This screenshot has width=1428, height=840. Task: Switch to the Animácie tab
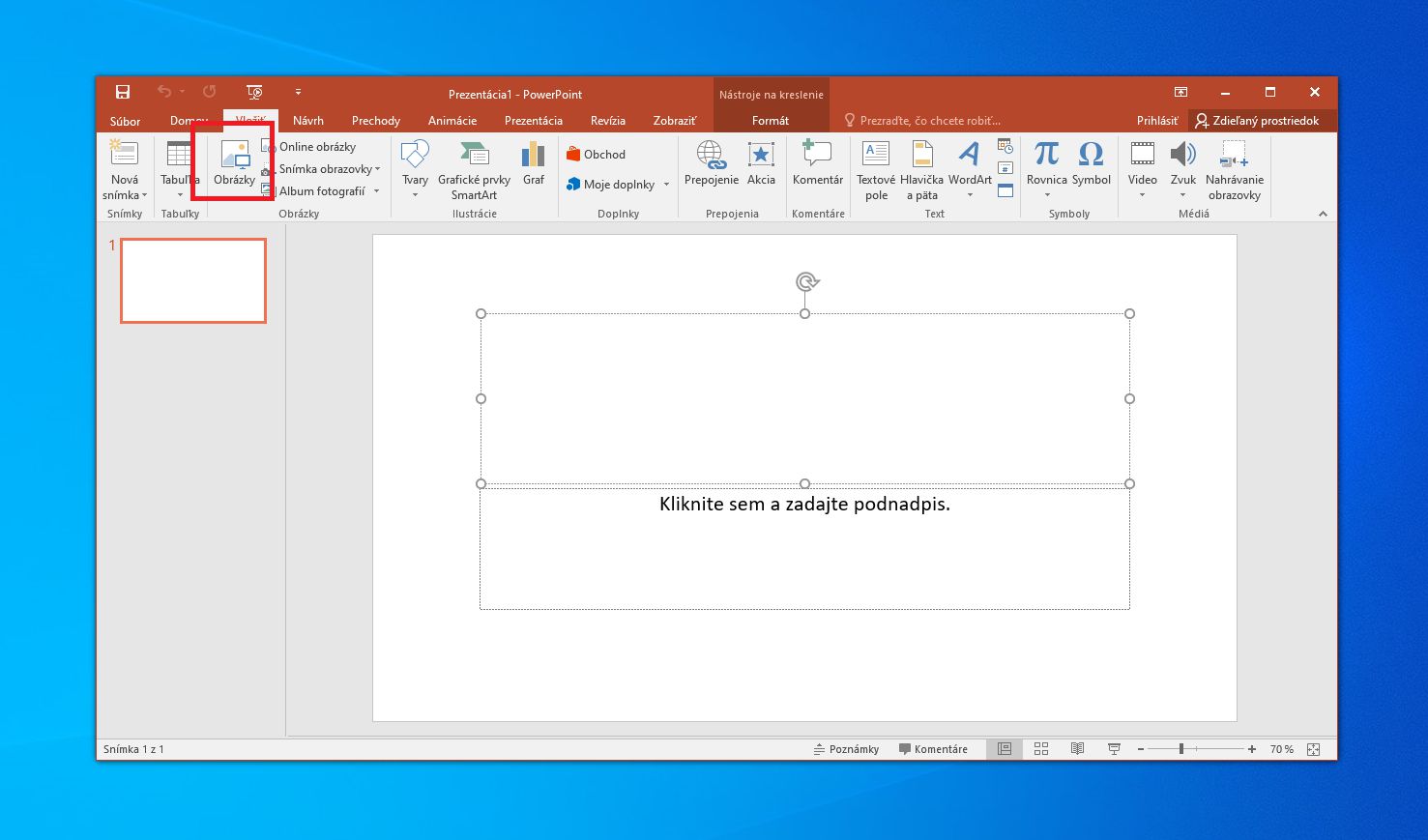pos(452,121)
